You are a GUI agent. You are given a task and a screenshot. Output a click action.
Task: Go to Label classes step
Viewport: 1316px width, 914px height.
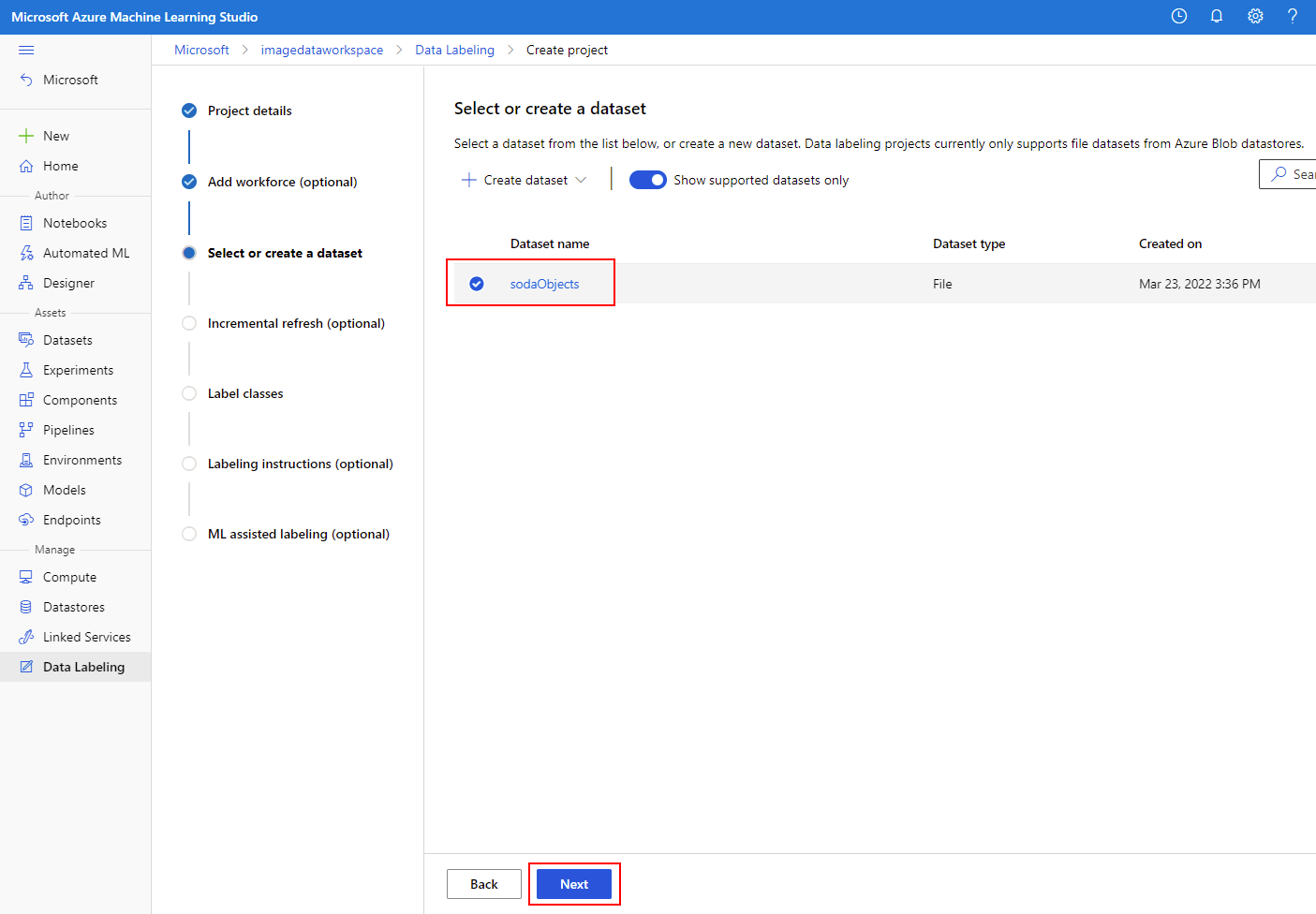coord(245,393)
